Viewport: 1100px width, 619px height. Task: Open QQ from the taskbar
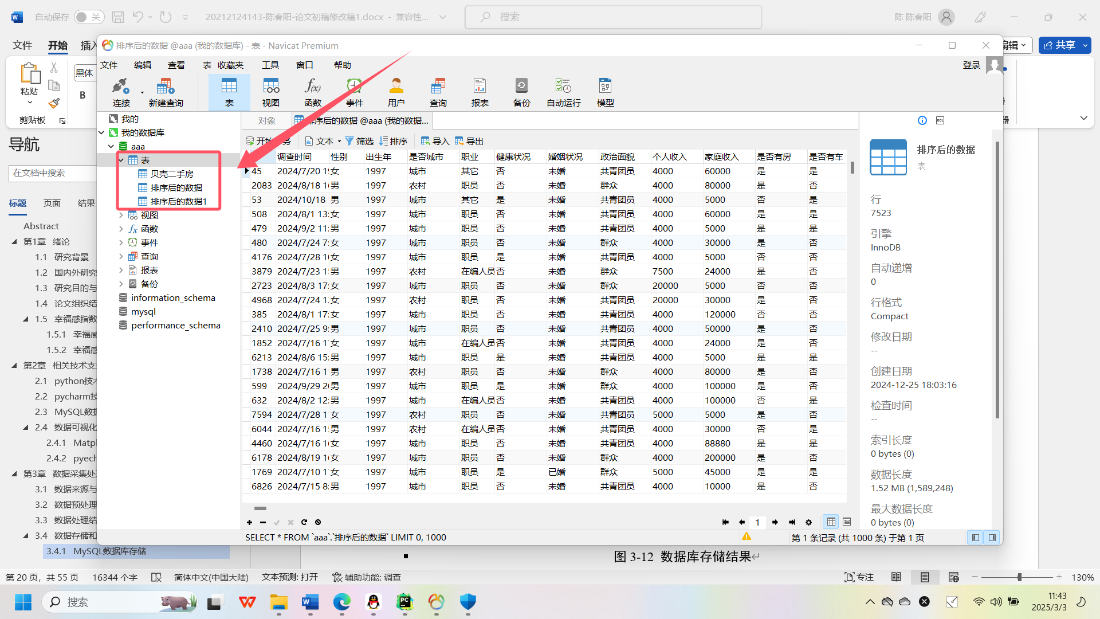click(x=373, y=601)
